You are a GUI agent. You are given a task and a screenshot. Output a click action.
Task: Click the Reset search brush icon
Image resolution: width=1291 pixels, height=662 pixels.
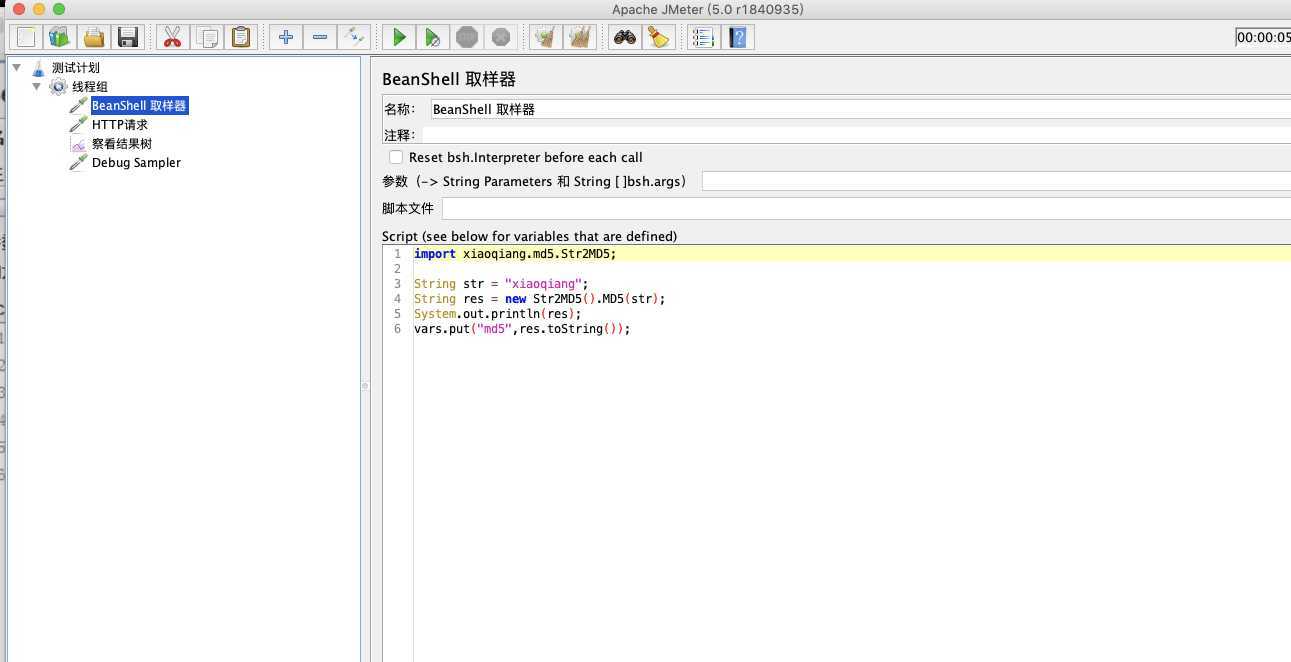tap(658, 38)
